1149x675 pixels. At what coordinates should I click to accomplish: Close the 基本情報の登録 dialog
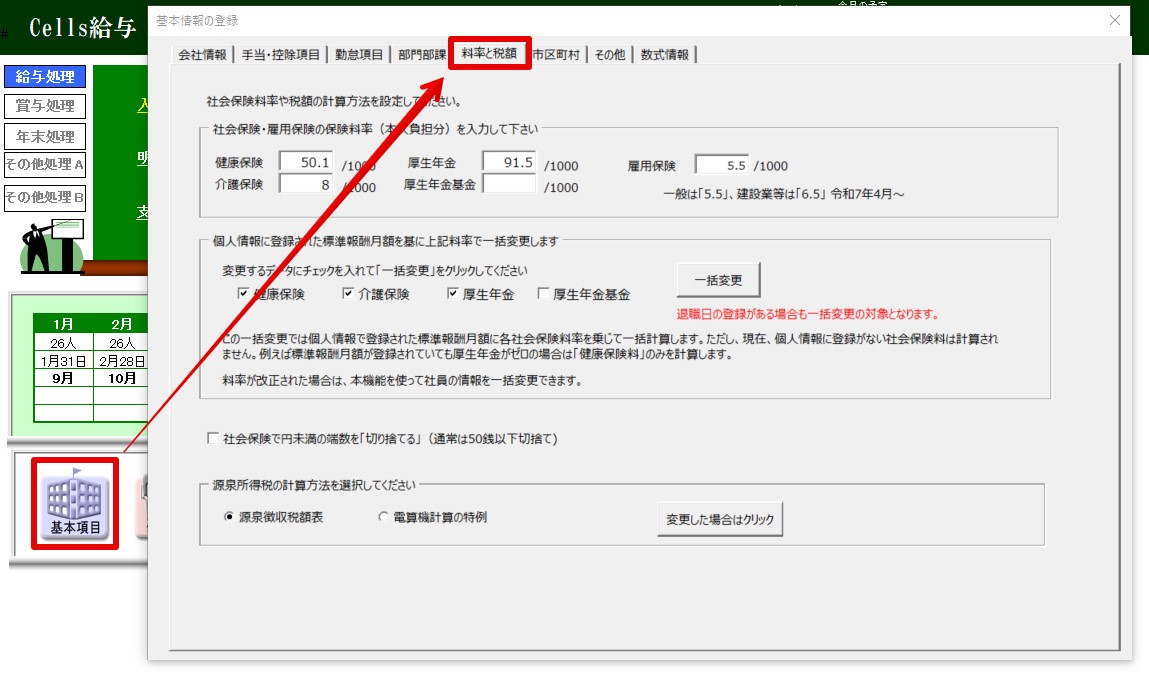point(1116,20)
